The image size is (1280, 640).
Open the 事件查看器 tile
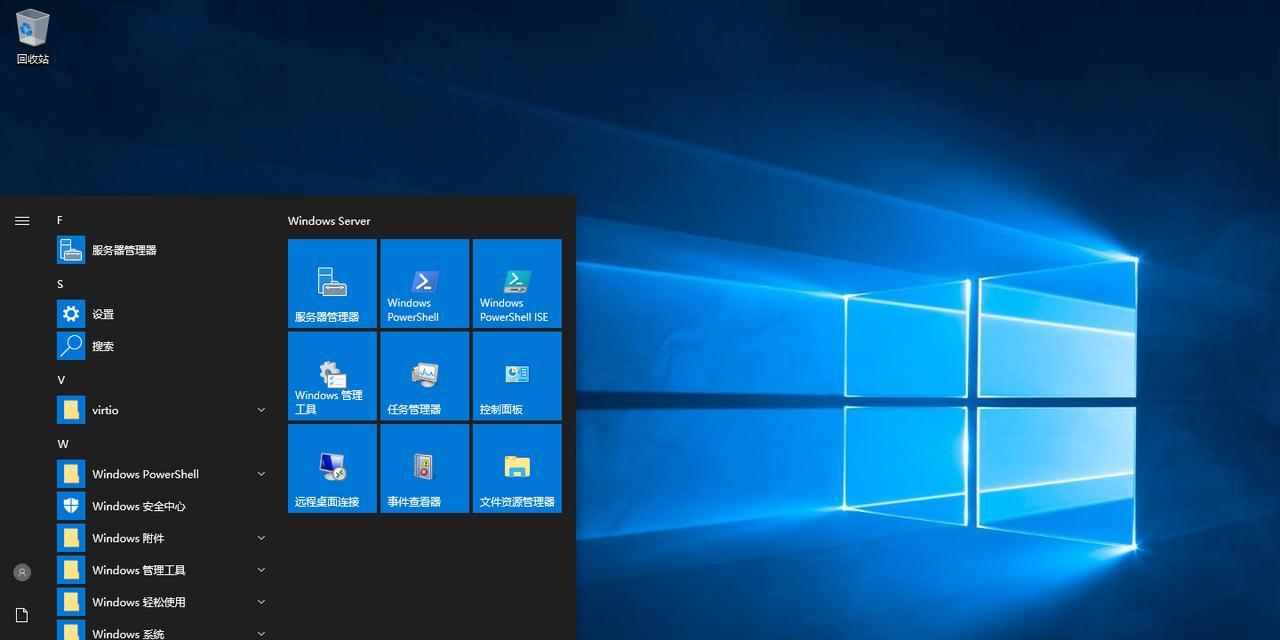point(424,468)
